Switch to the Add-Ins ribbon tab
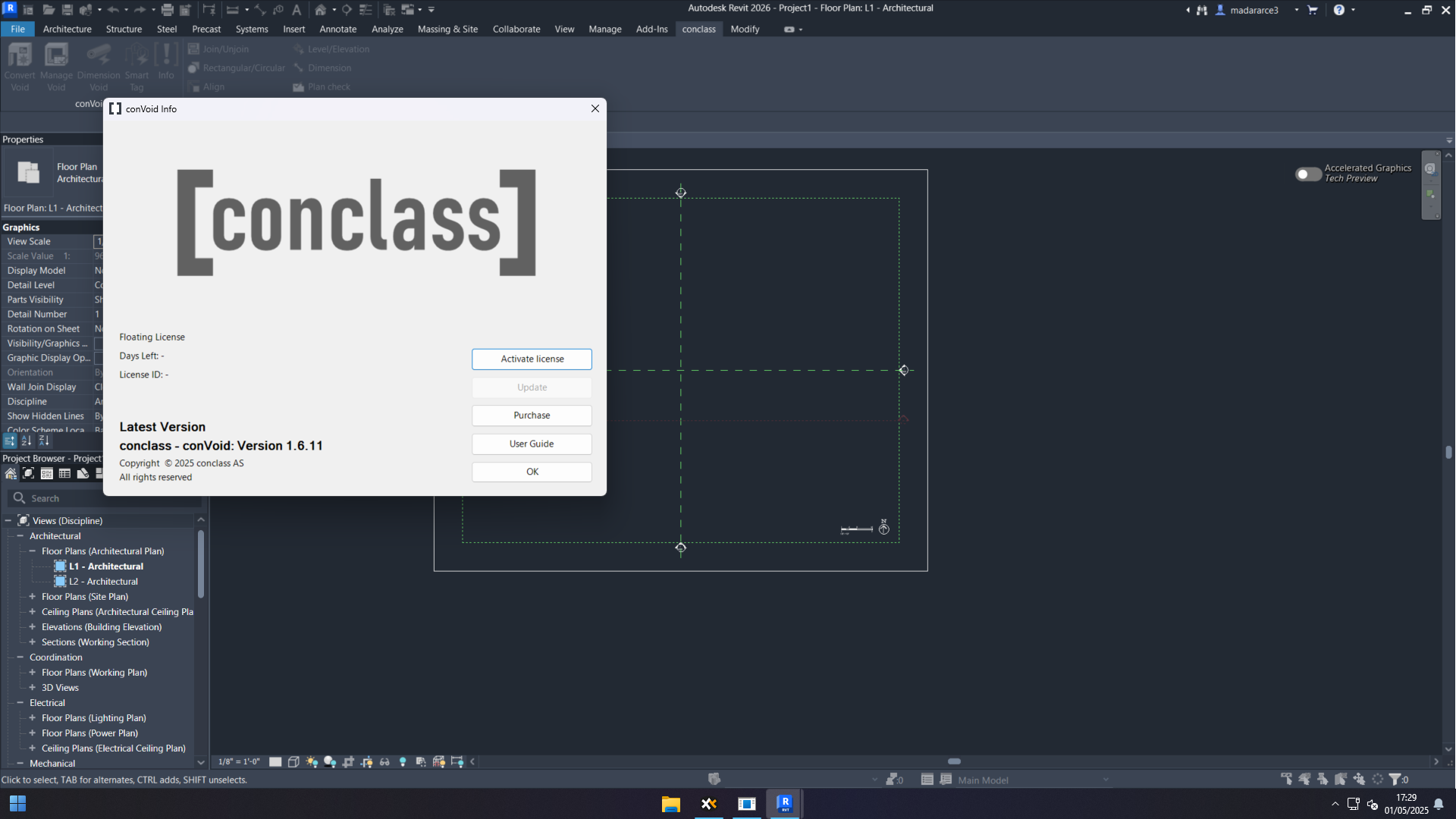Viewport: 1456px width, 819px height. pos(651,29)
